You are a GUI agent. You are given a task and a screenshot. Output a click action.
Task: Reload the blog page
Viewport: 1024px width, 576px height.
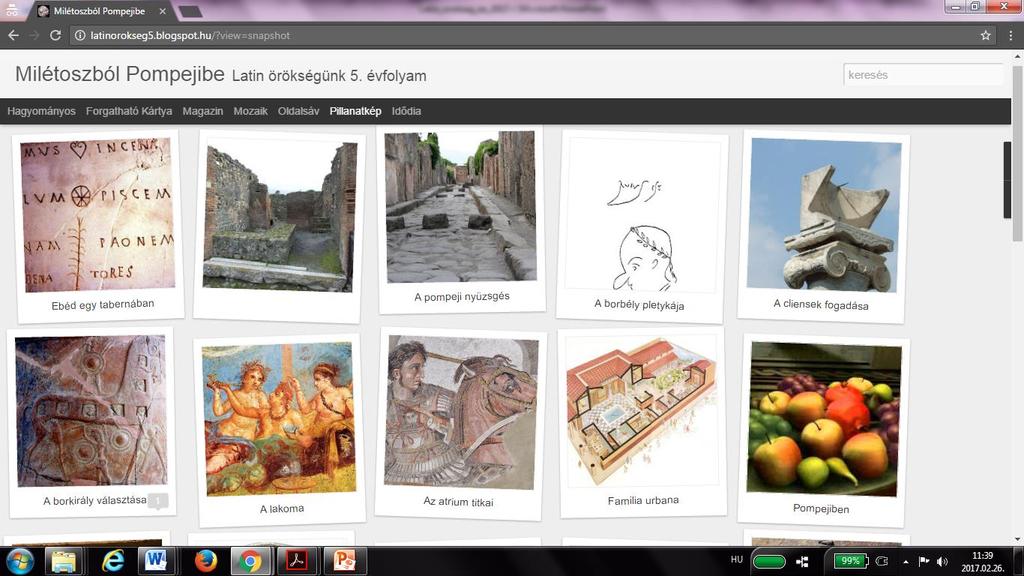[x=56, y=35]
